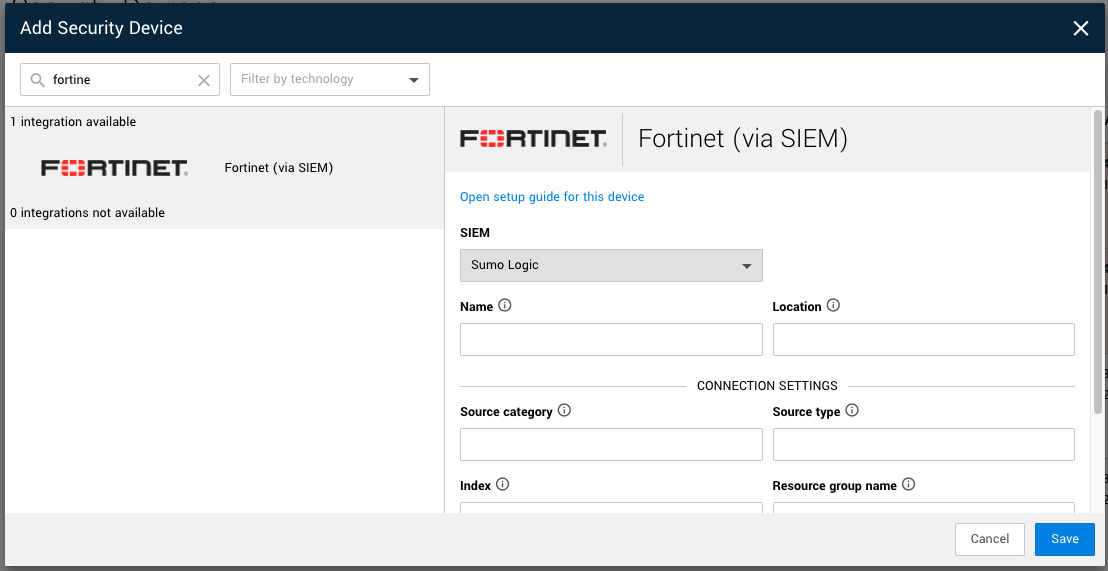Click the 'CONNECTION SETTINGS' section heading
Viewport: 1108px width, 571px height.
767,386
